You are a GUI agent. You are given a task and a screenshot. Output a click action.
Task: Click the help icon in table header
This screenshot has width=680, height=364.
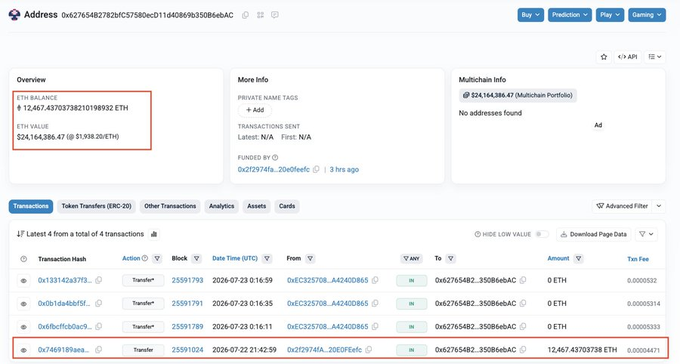(24, 259)
